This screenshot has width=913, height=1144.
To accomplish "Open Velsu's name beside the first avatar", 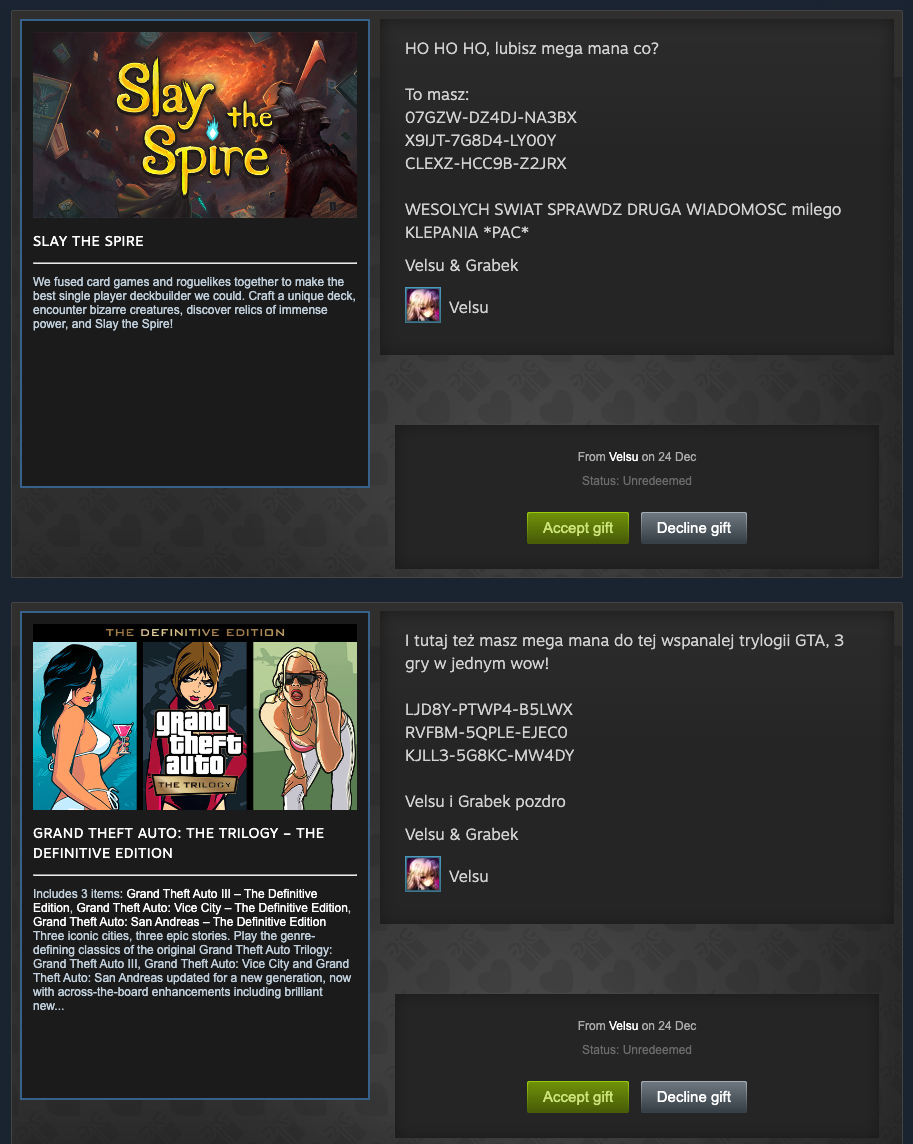I will click(x=469, y=307).
